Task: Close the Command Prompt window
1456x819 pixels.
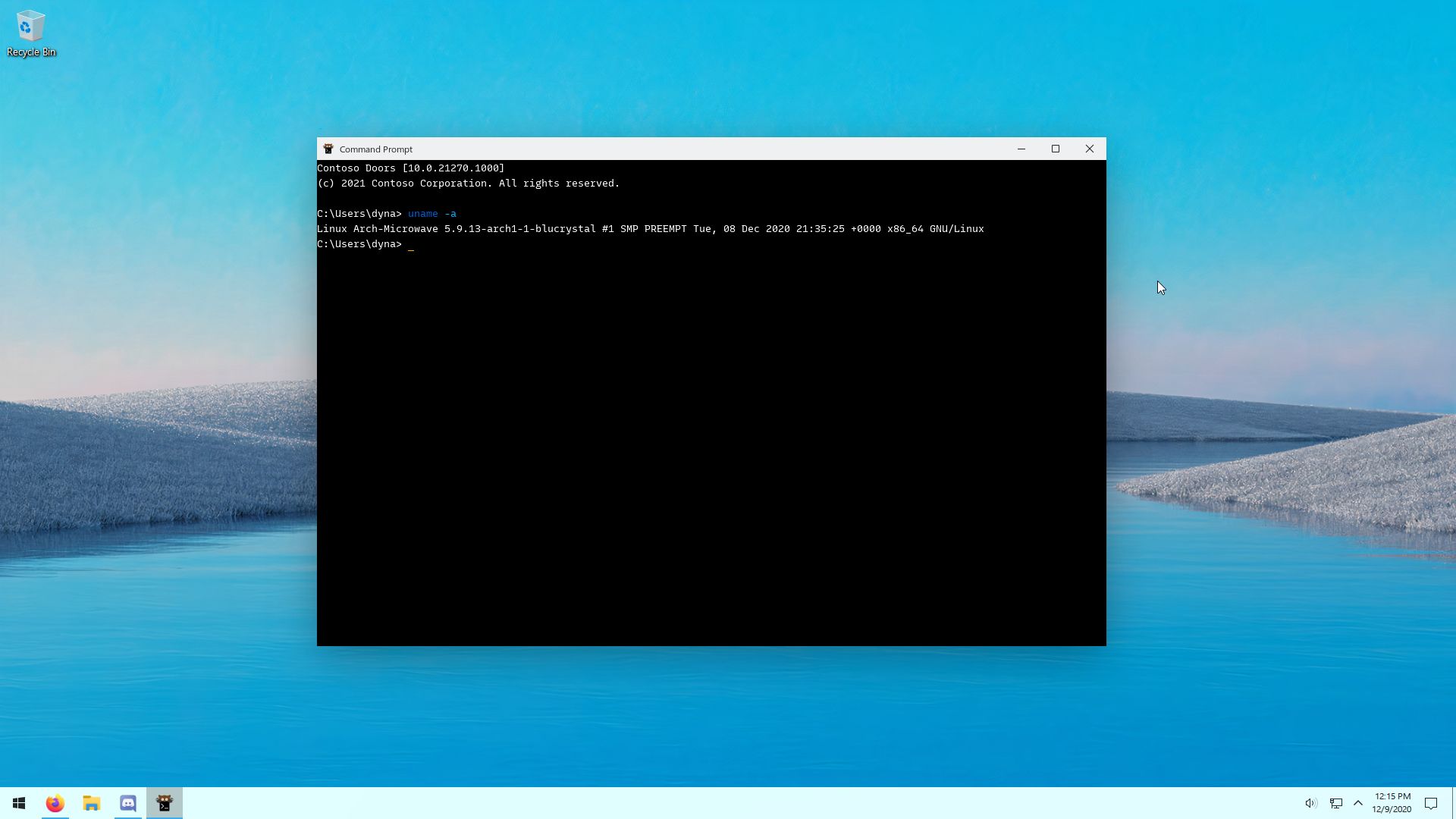Action: pos(1090,149)
